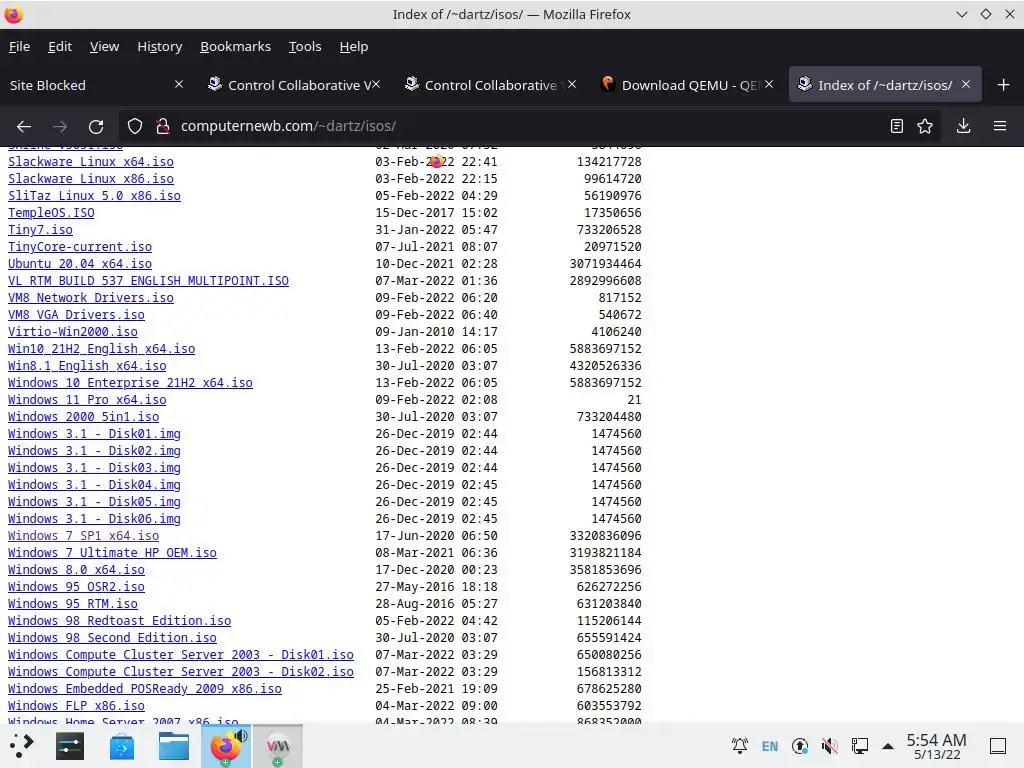
Task: Open the EN keyboard layout indicator
Action: pos(770,746)
